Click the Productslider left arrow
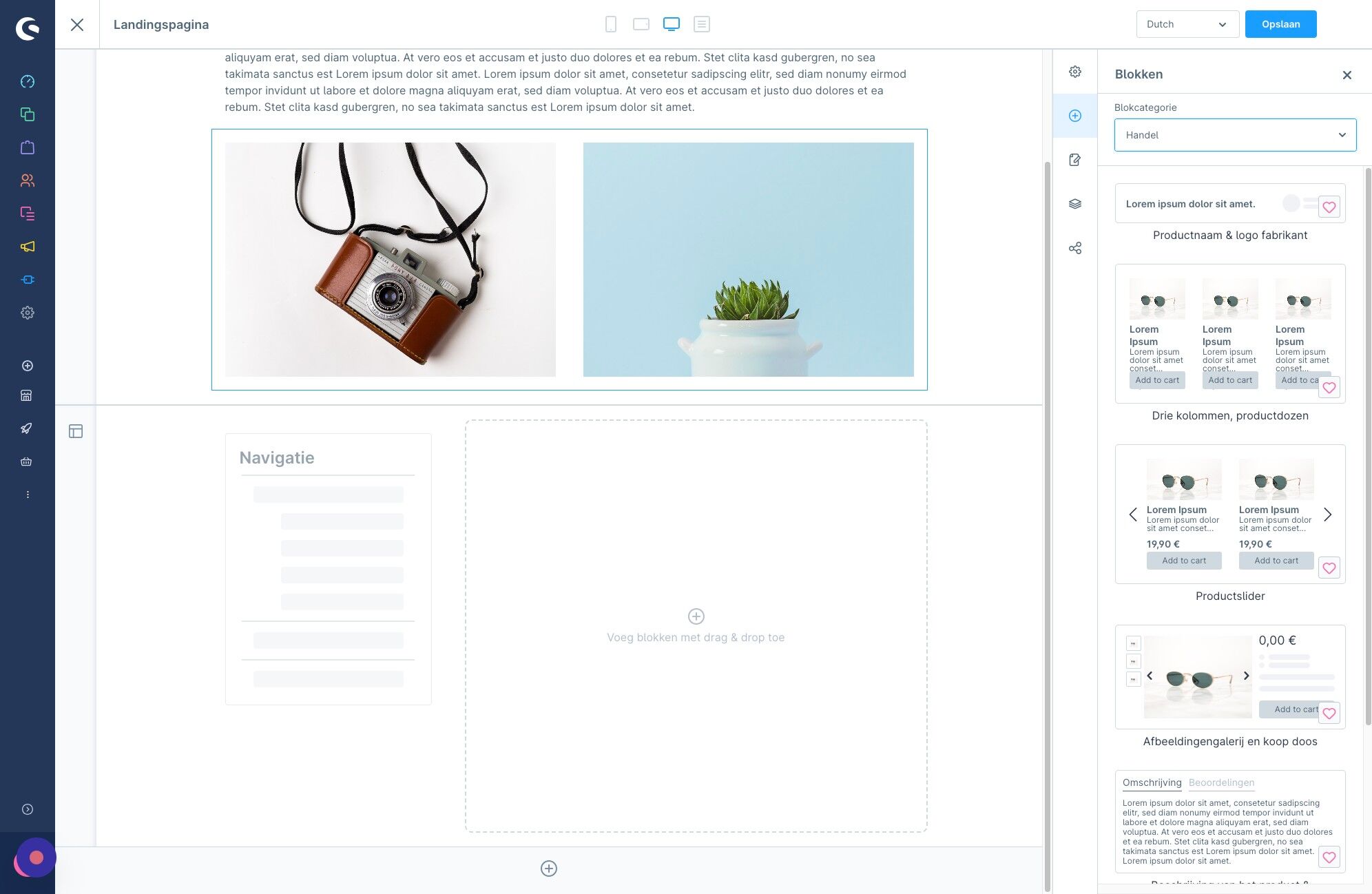The width and height of the screenshot is (1372, 894). click(x=1133, y=514)
